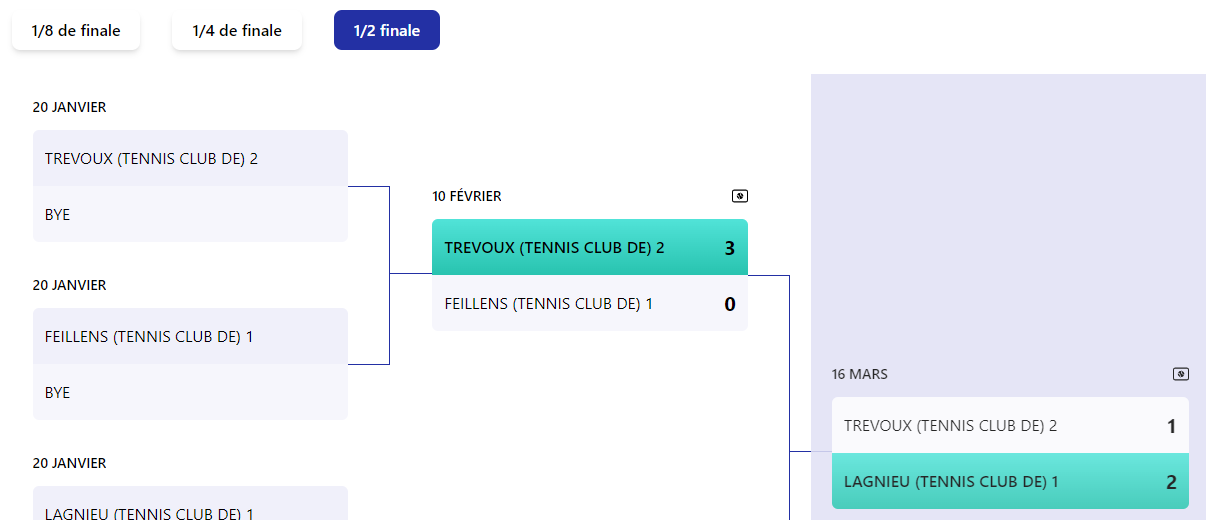This screenshot has width=1206, height=520.
Task: Open the match sheet icon beside 10 FÉVRIER
Action: pyautogui.click(x=740, y=196)
